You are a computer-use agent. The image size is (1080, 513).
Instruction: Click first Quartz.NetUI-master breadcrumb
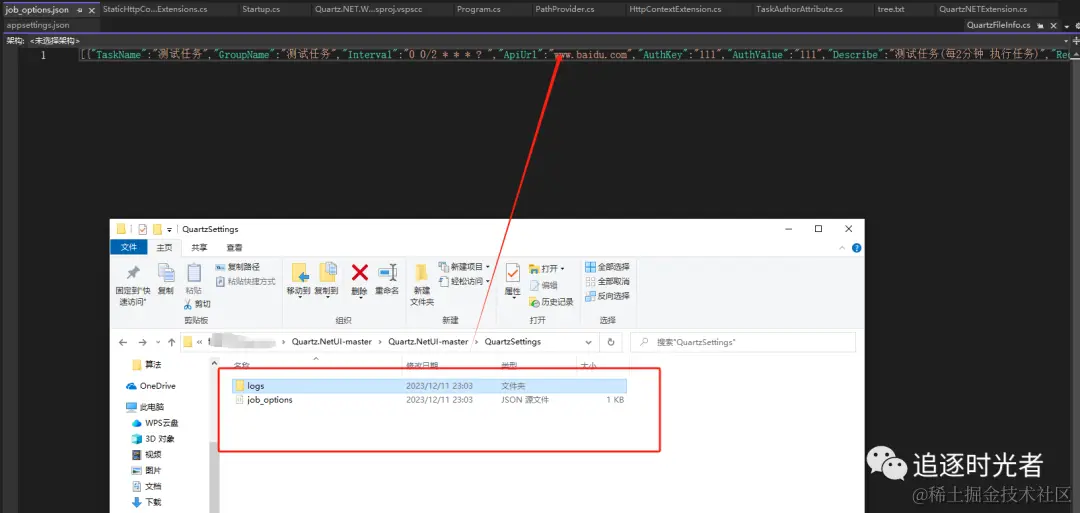click(x=331, y=342)
